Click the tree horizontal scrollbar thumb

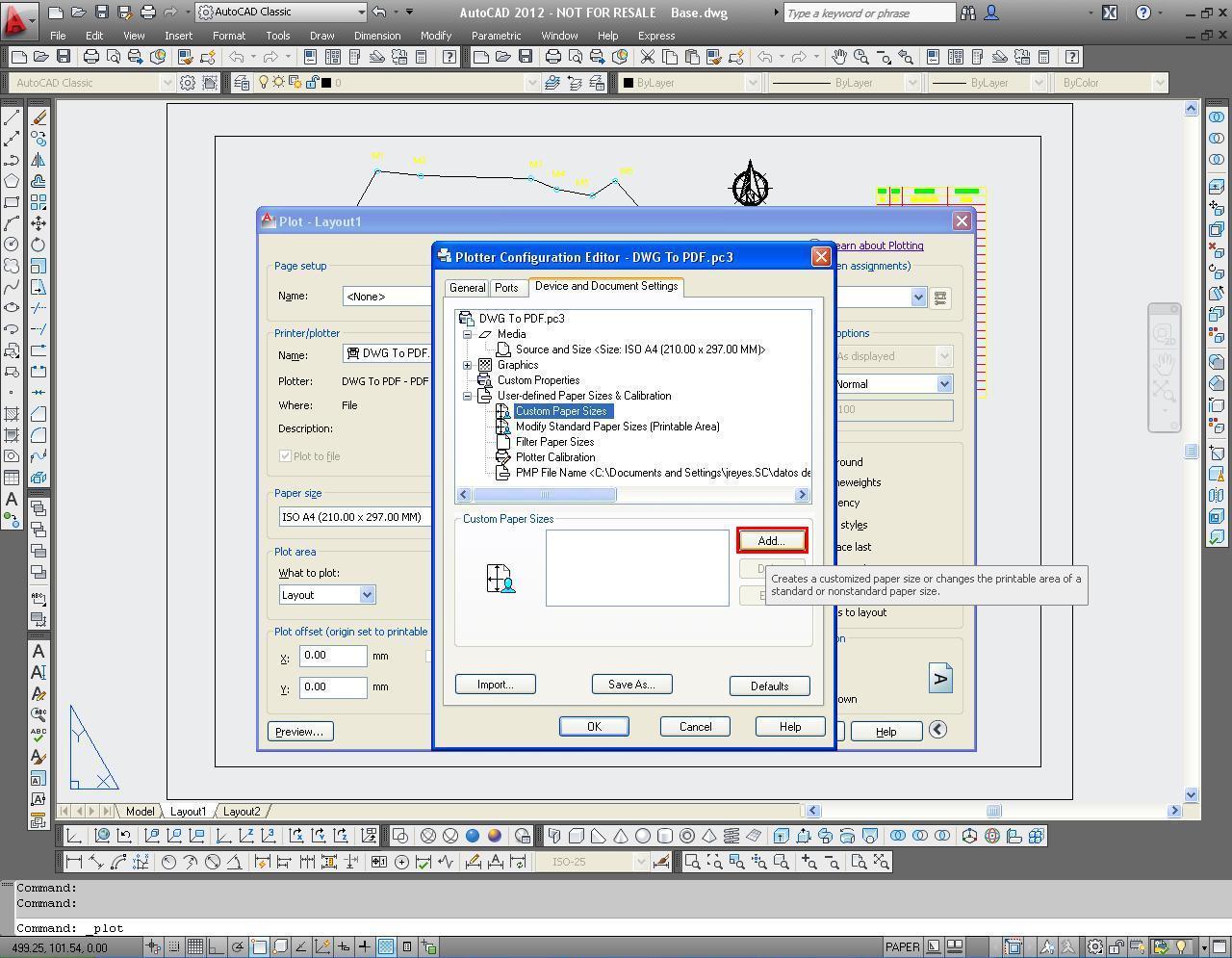point(545,495)
